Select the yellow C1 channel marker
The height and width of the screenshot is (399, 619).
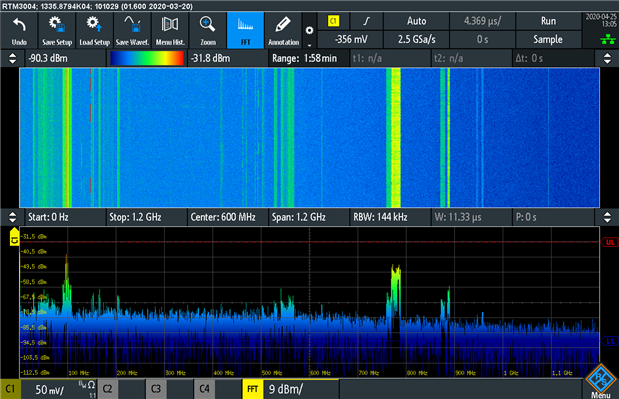14,237
